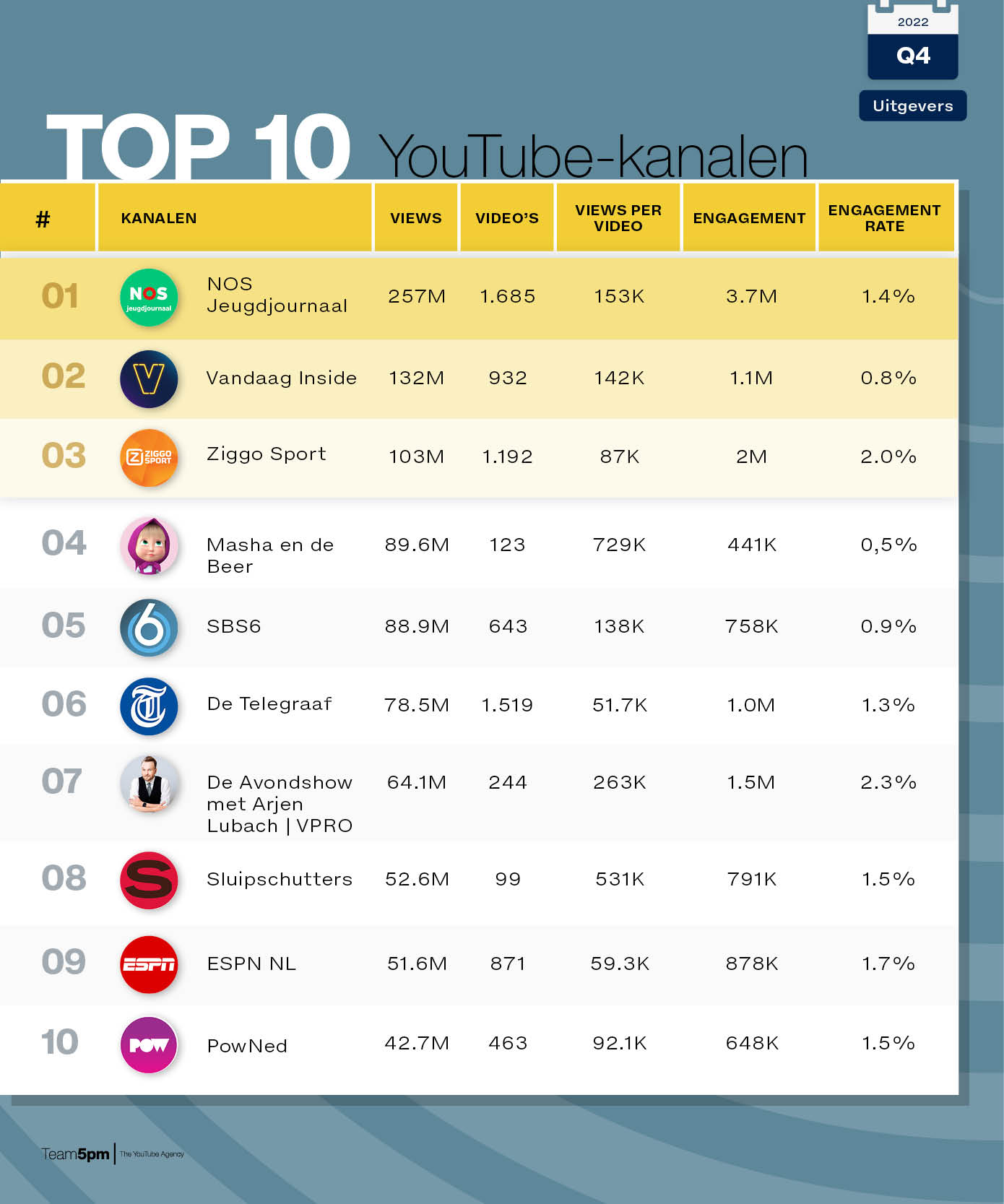Screen dimensions: 1004x1204
Task: Click the Vandaag Inside logo icon
Action: pyautogui.click(x=149, y=379)
